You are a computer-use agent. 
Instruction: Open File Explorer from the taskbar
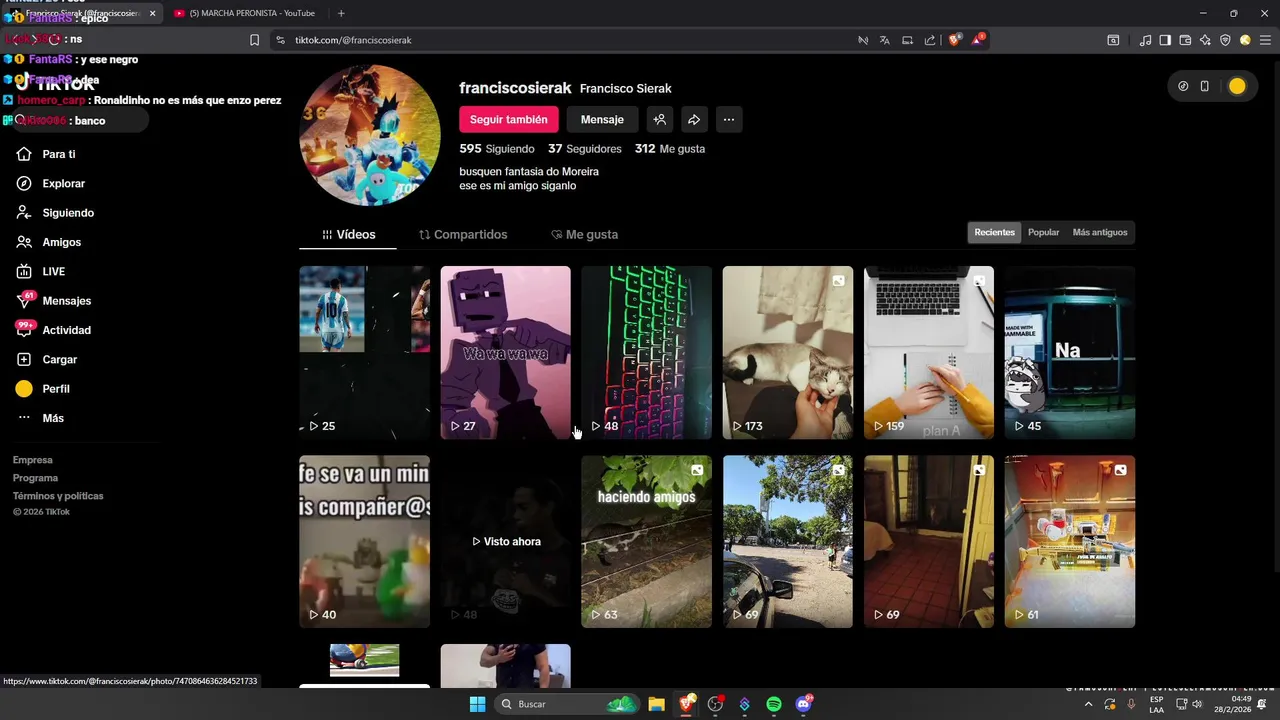tap(656, 704)
